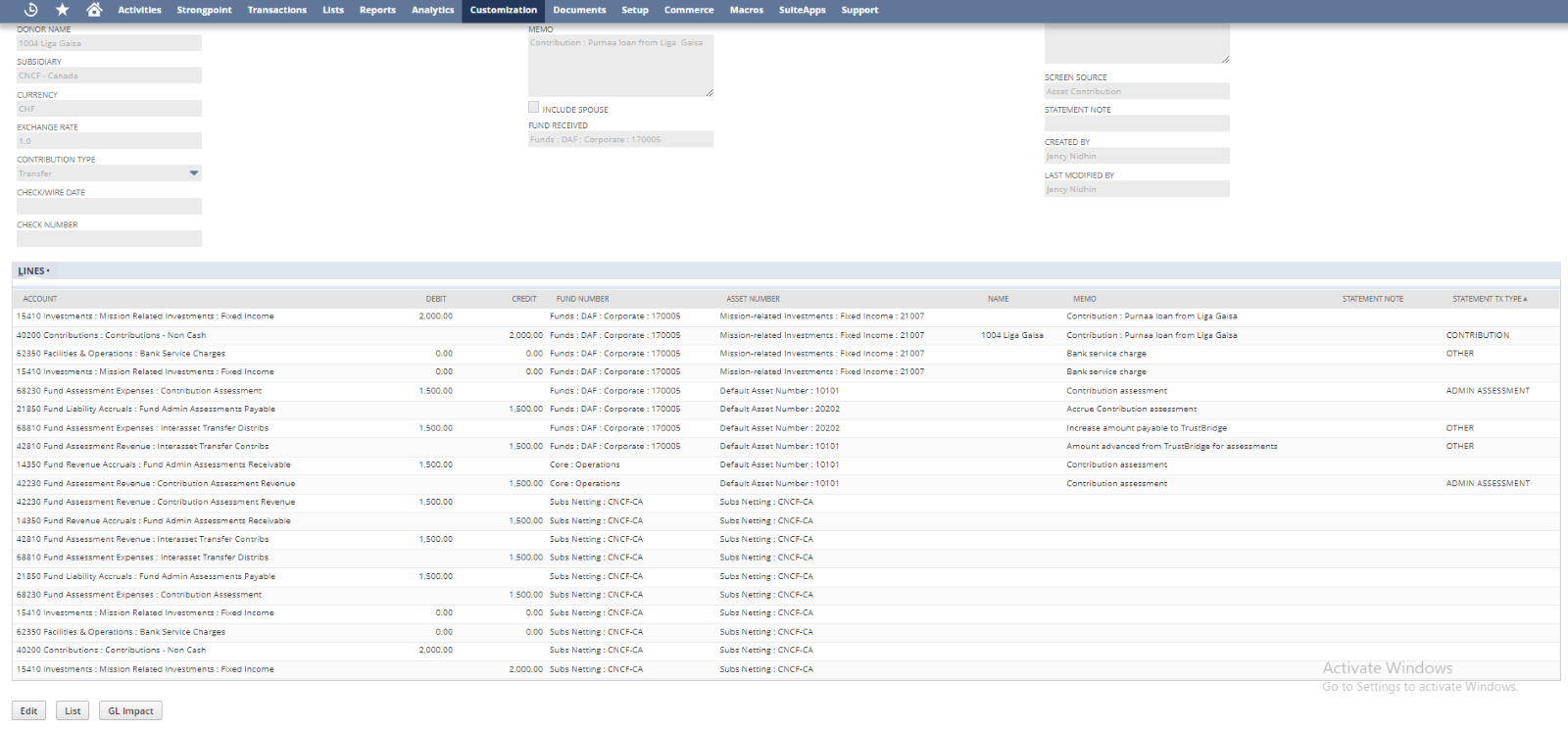Sort lines by Account column header
1568x730 pixels.
click(x=40, y=299)
